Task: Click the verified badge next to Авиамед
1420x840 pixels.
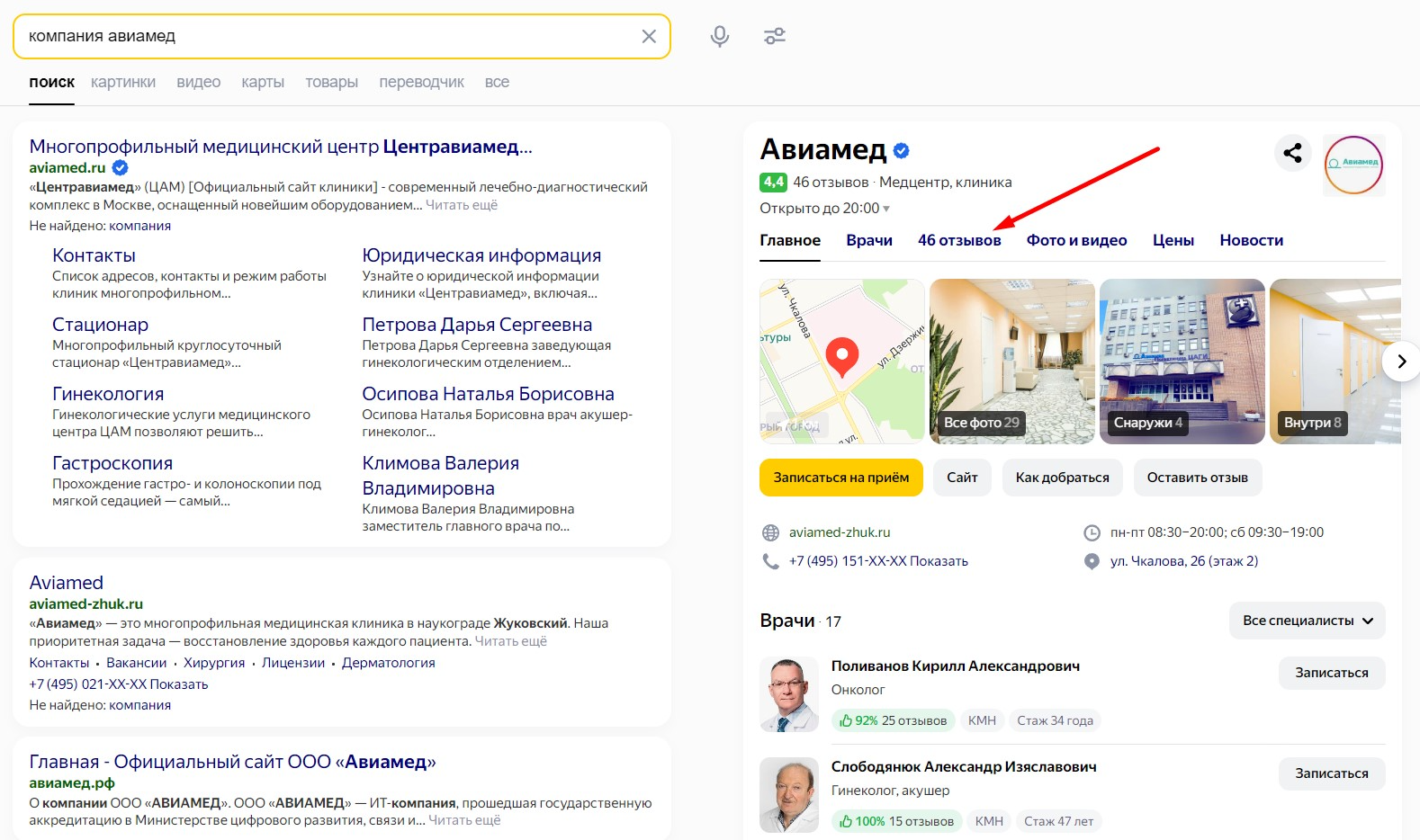Action: [x=902, y=150]
